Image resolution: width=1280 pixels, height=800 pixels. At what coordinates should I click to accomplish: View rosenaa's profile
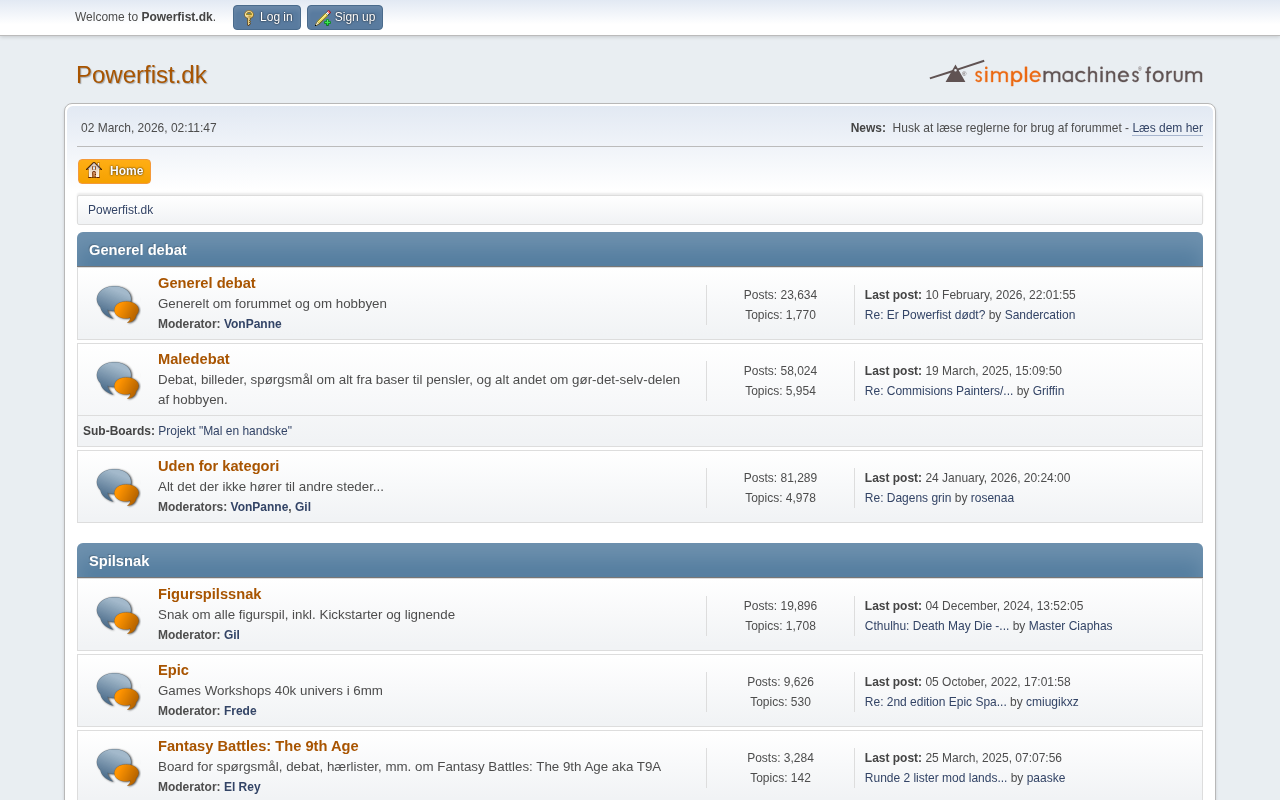coord(992,498)
